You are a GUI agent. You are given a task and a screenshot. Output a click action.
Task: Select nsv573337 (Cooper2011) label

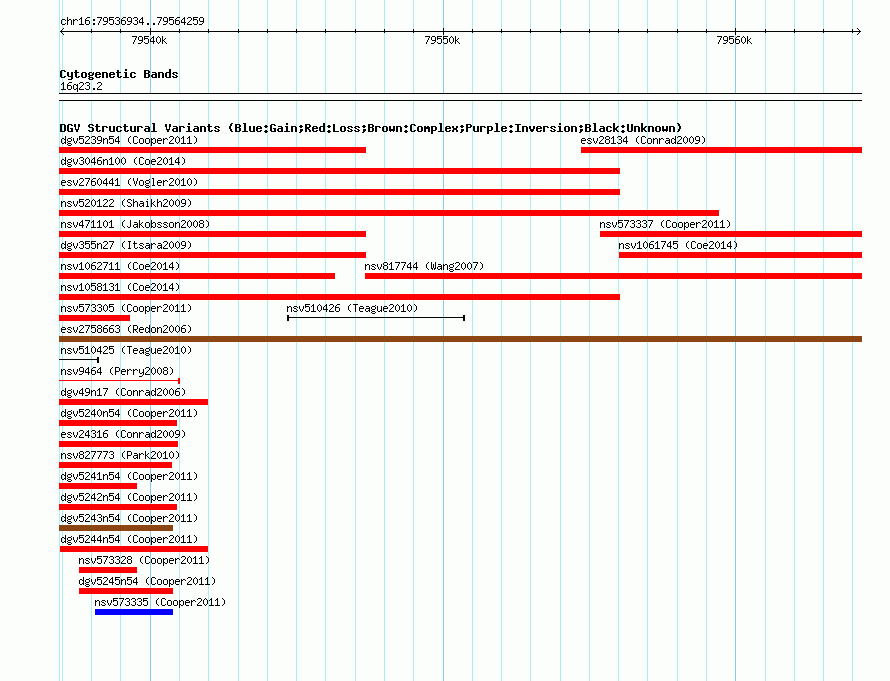pyautogui.click(x=665, y=224)
